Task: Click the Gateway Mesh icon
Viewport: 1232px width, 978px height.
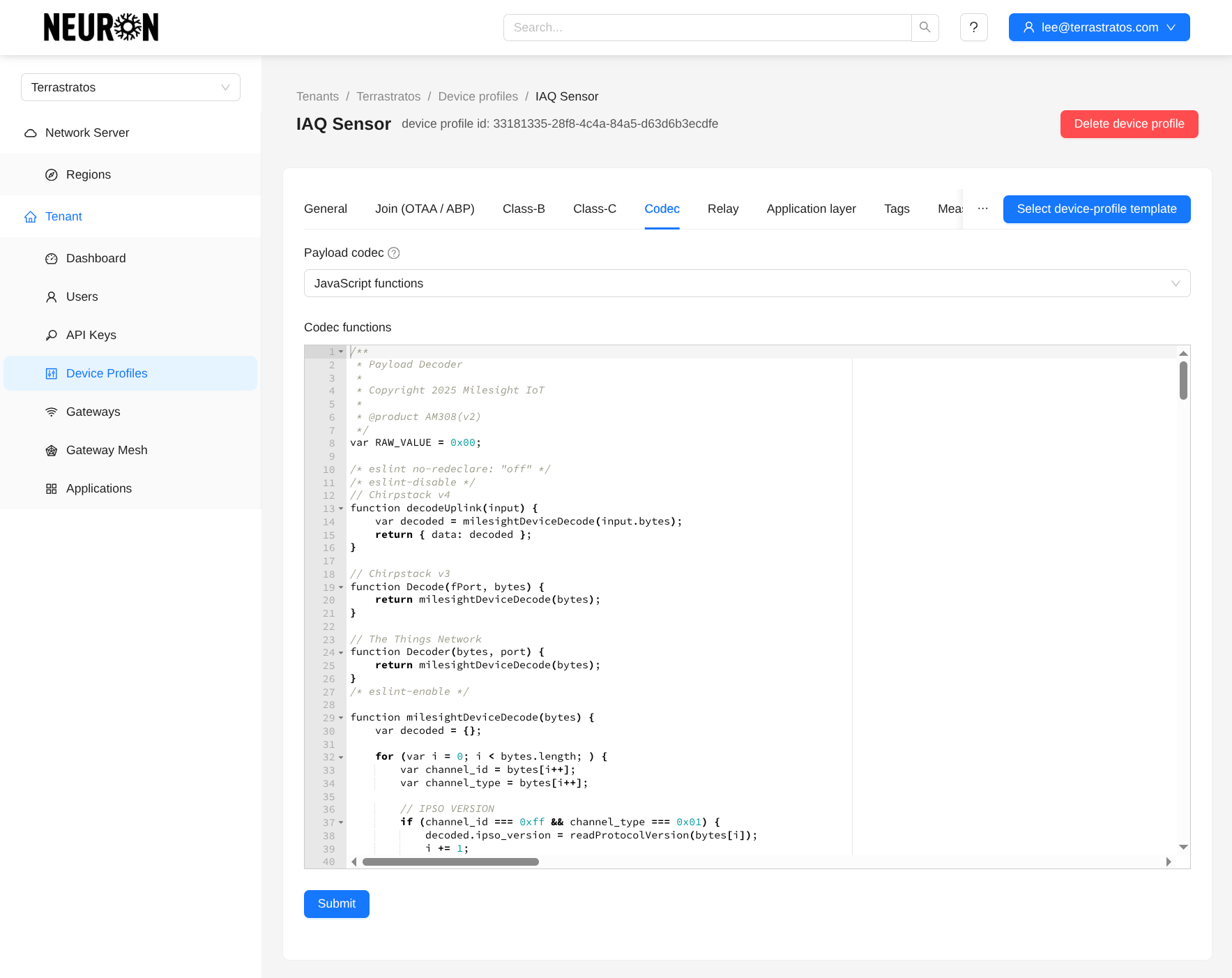Action: pos(52,451)
